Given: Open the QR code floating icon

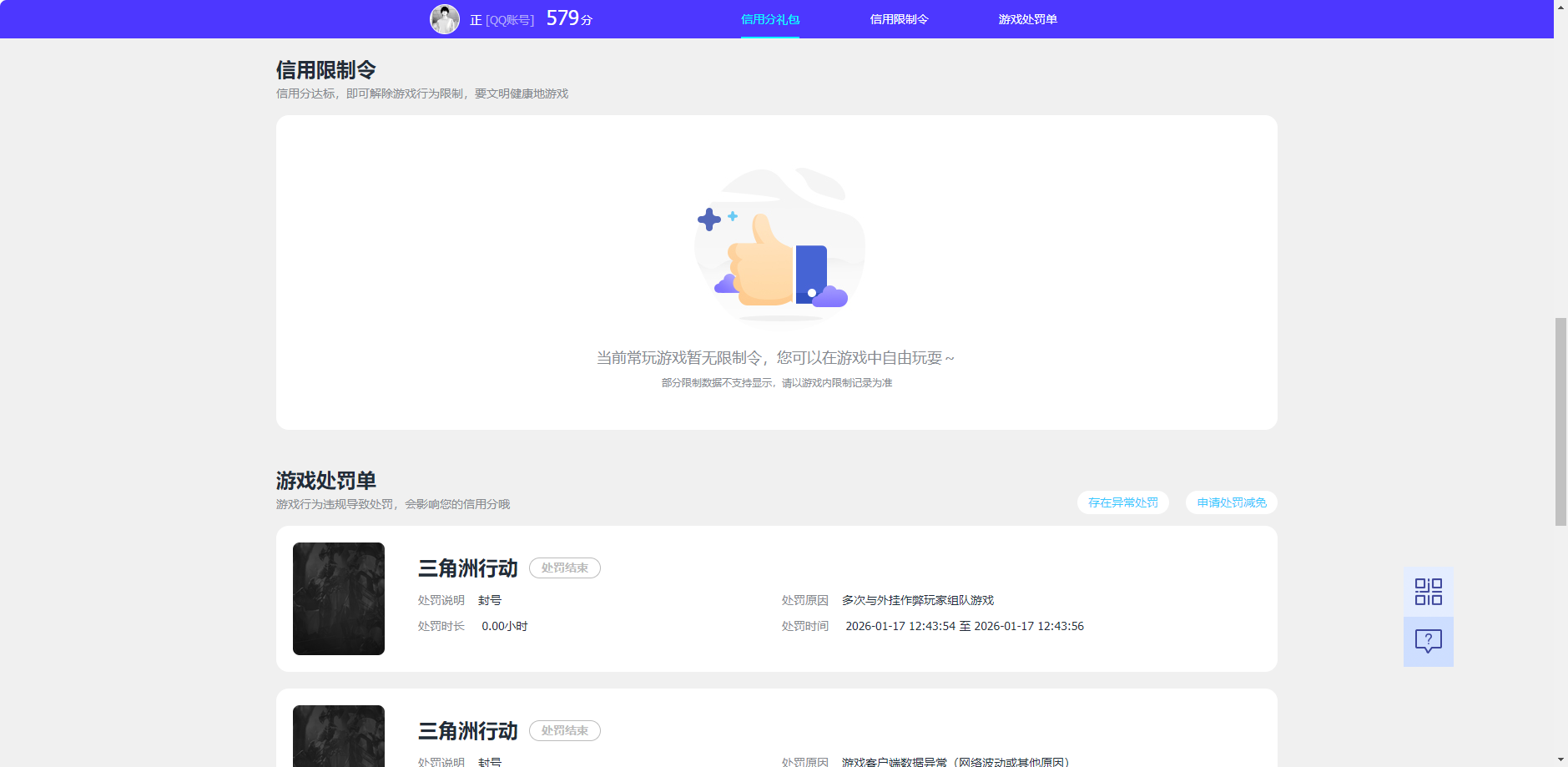Looking at the screenshot, I should pos(1428,592).
